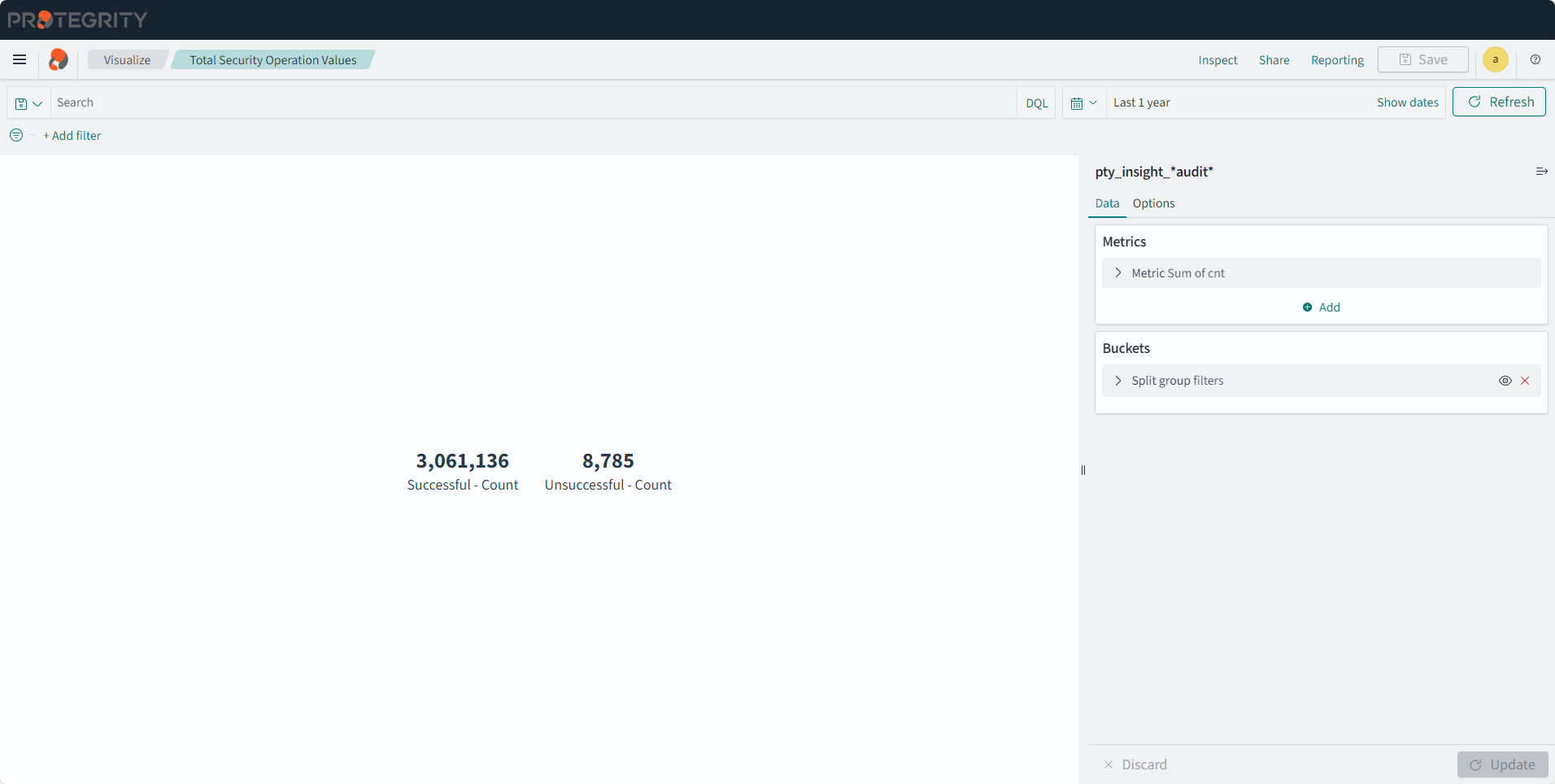Switch to the Options tab
The width and height of the screenshot is (1555, 784).
click(x=1153, y=203)
